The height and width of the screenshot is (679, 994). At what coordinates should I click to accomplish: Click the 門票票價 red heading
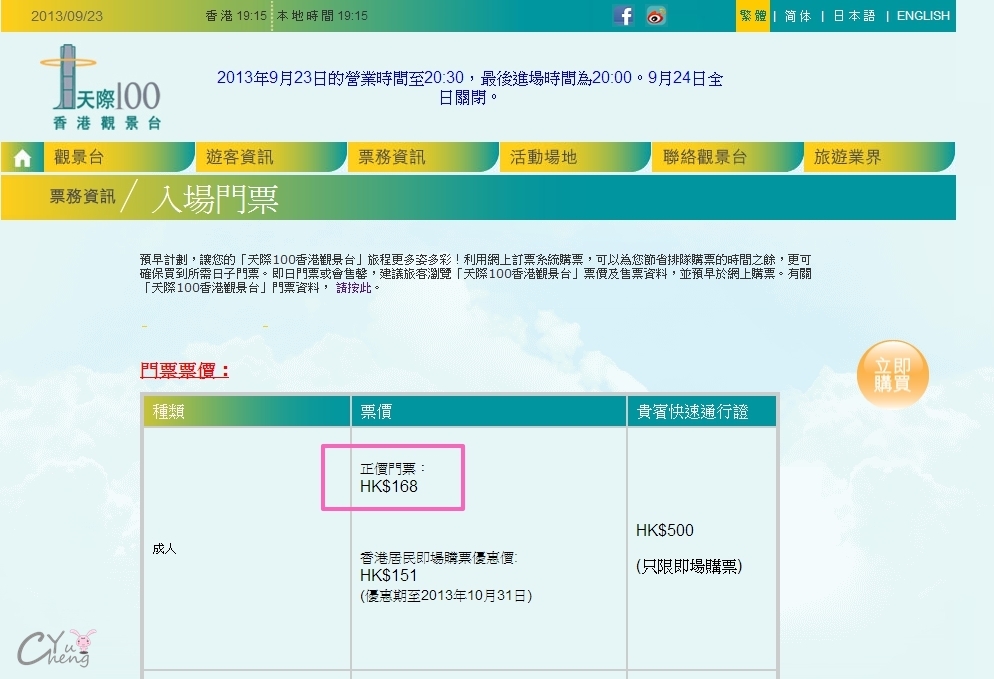pos(186,371)
